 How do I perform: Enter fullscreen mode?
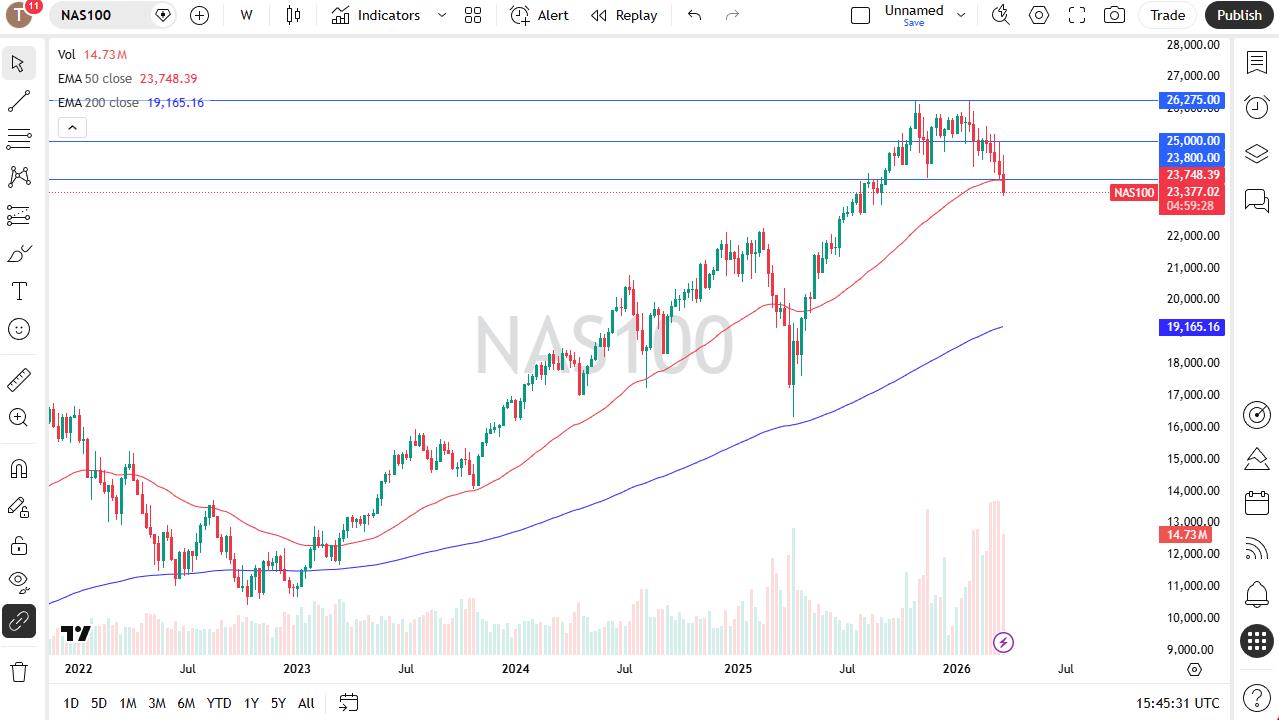point(1077,15)
